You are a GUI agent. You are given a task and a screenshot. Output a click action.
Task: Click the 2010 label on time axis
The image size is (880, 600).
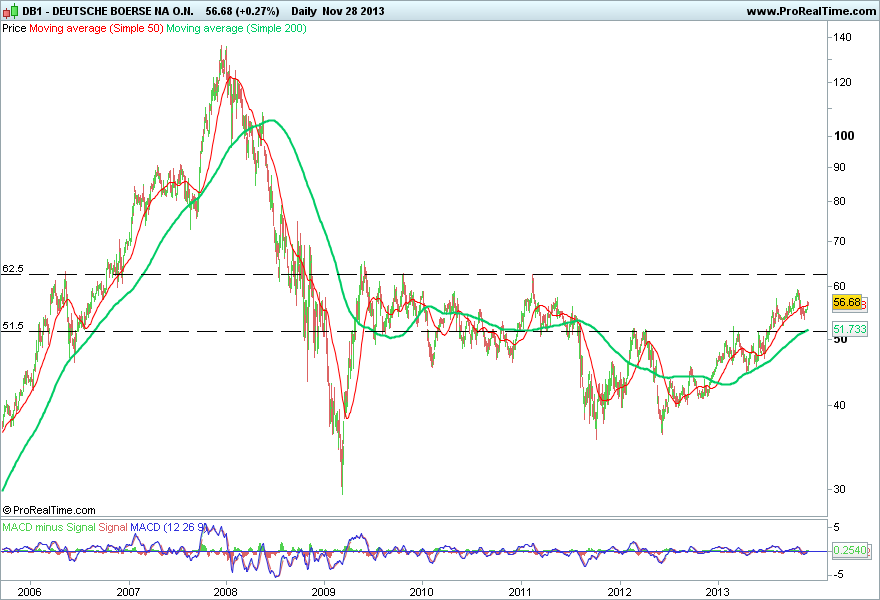tap(421, 592)
